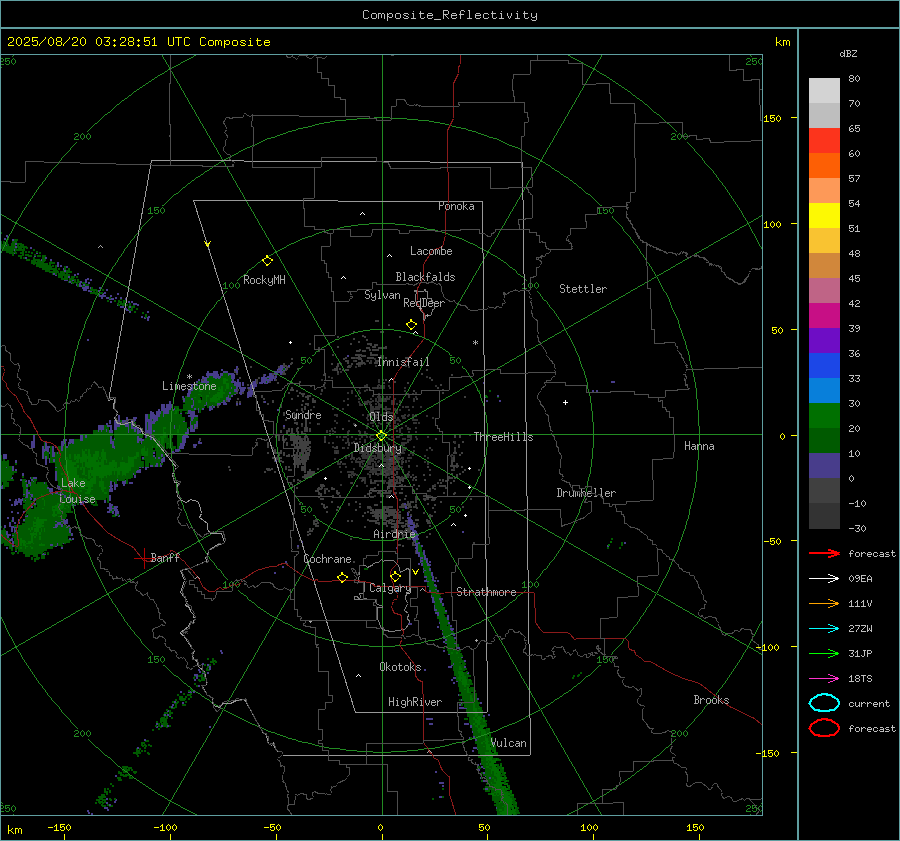Click the Hanna label
Screen dimensions: 900x841
coord(699,446)
